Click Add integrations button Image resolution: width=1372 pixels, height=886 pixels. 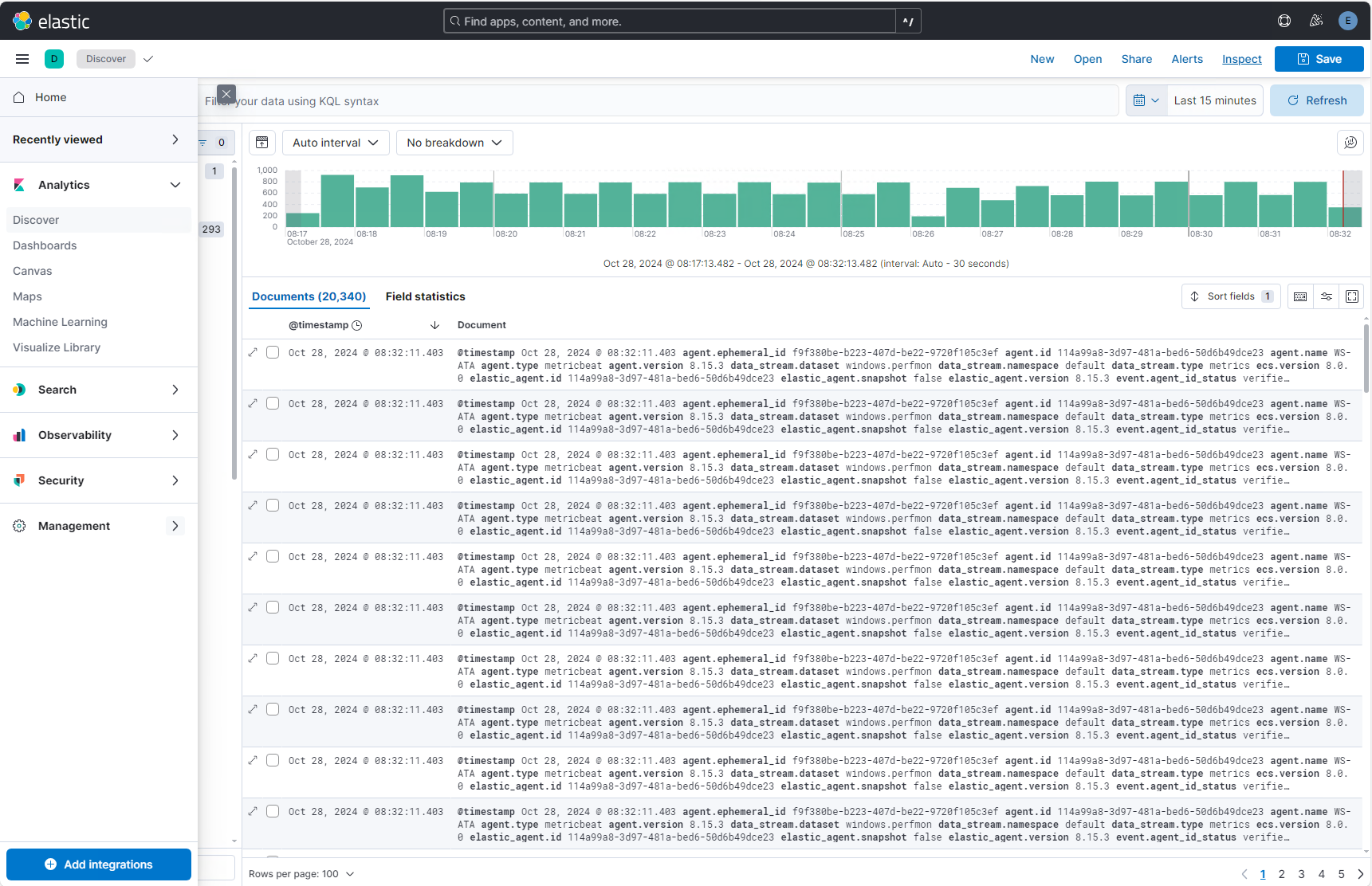99,864
